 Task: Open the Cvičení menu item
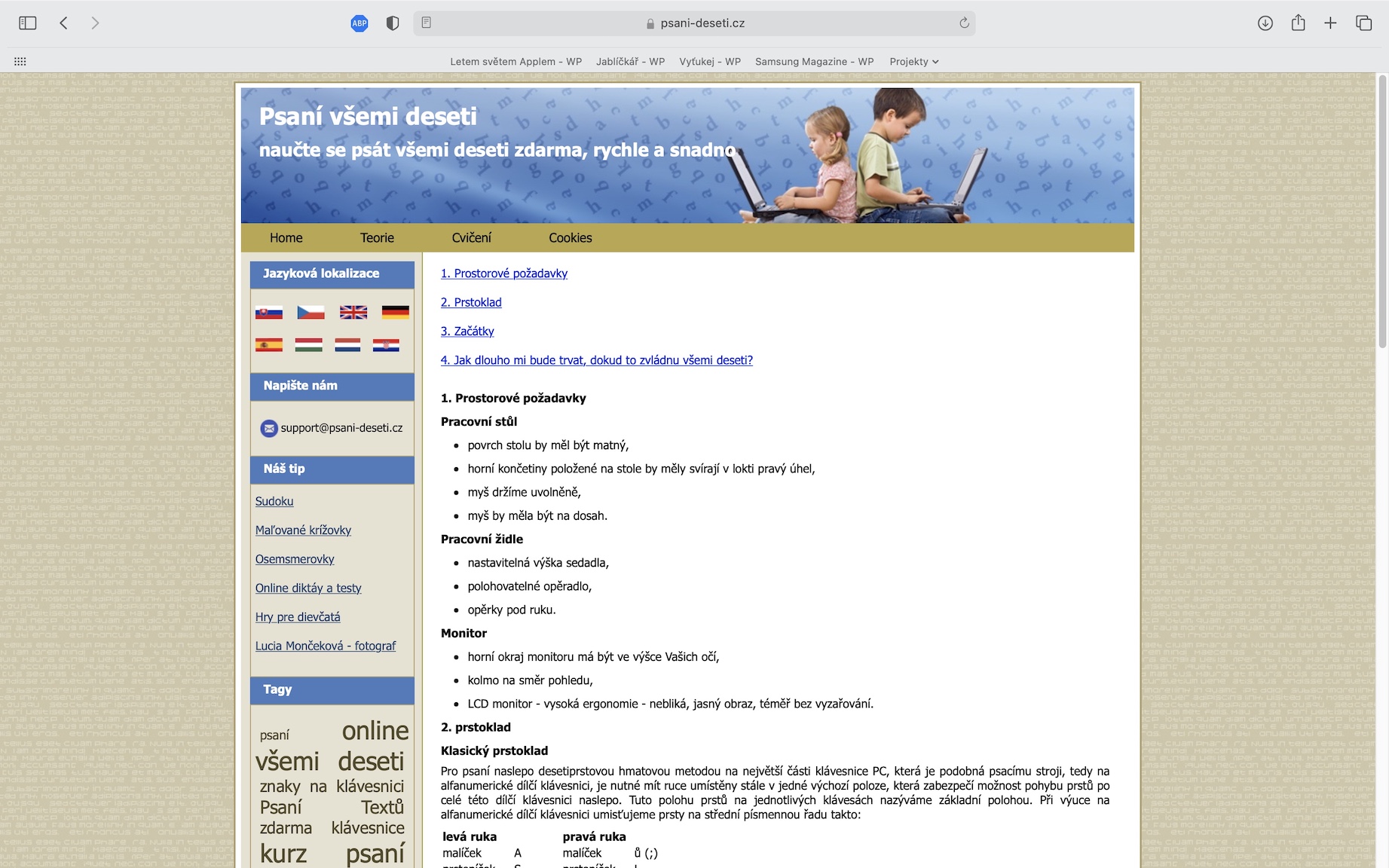[x=472, y=238]
